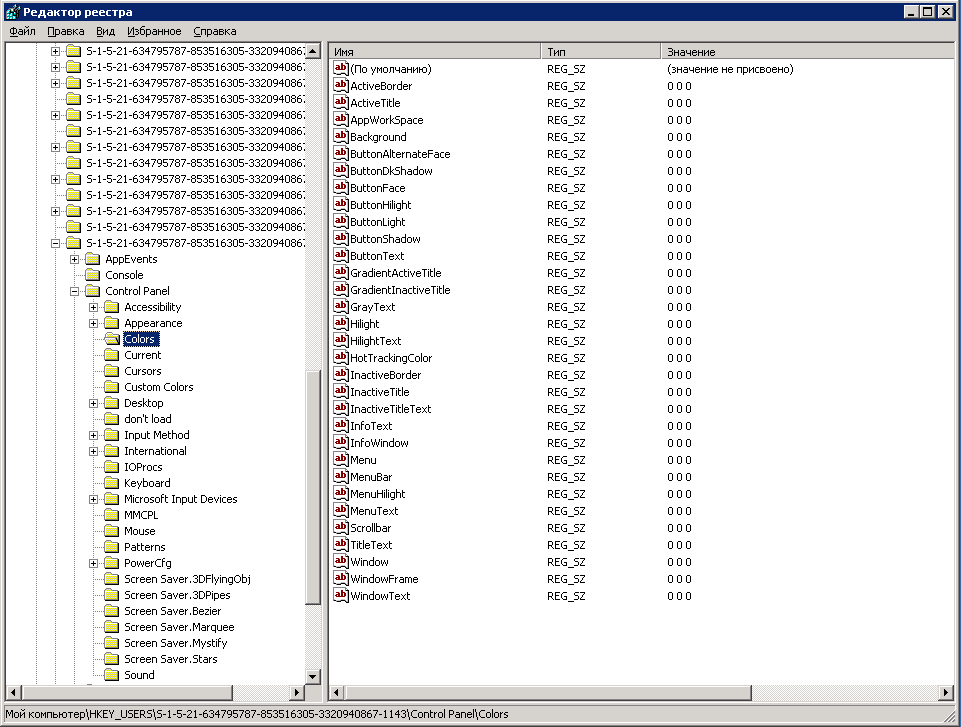Click the values pane scroll left arrow
The height and width of the screenshot is (727, 961).
(x=336, y=693)
